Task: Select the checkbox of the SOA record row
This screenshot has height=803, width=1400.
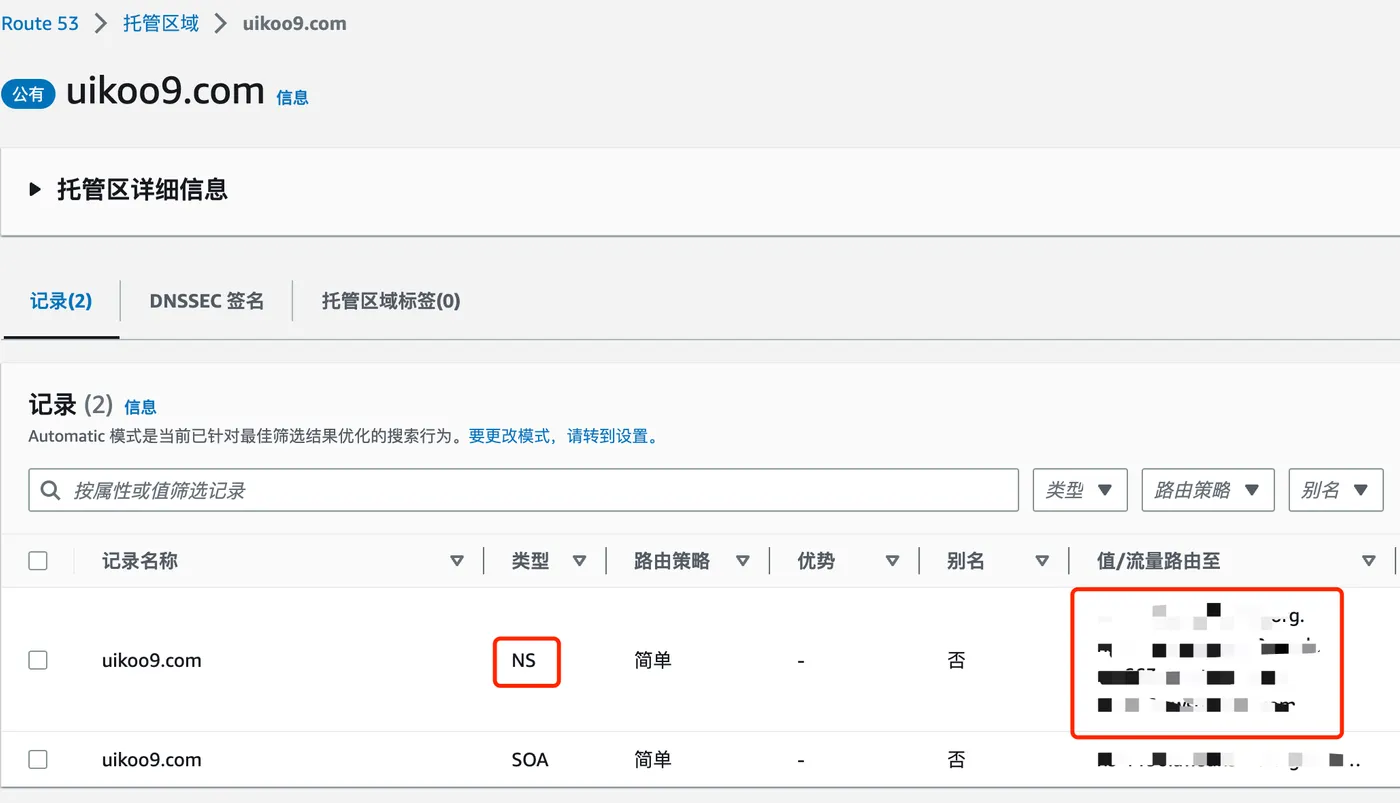Action: click(37, 759)
